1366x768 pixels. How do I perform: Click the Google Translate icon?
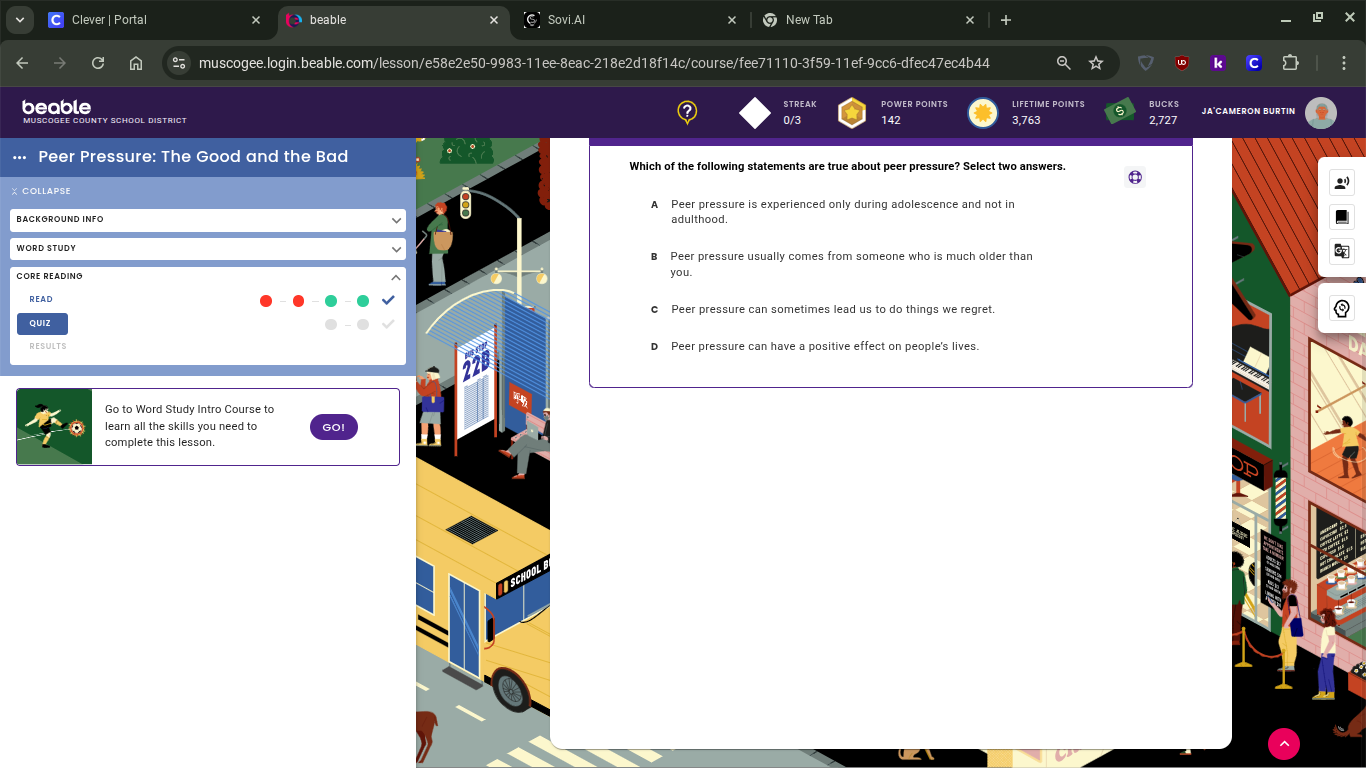[1342, 251]
